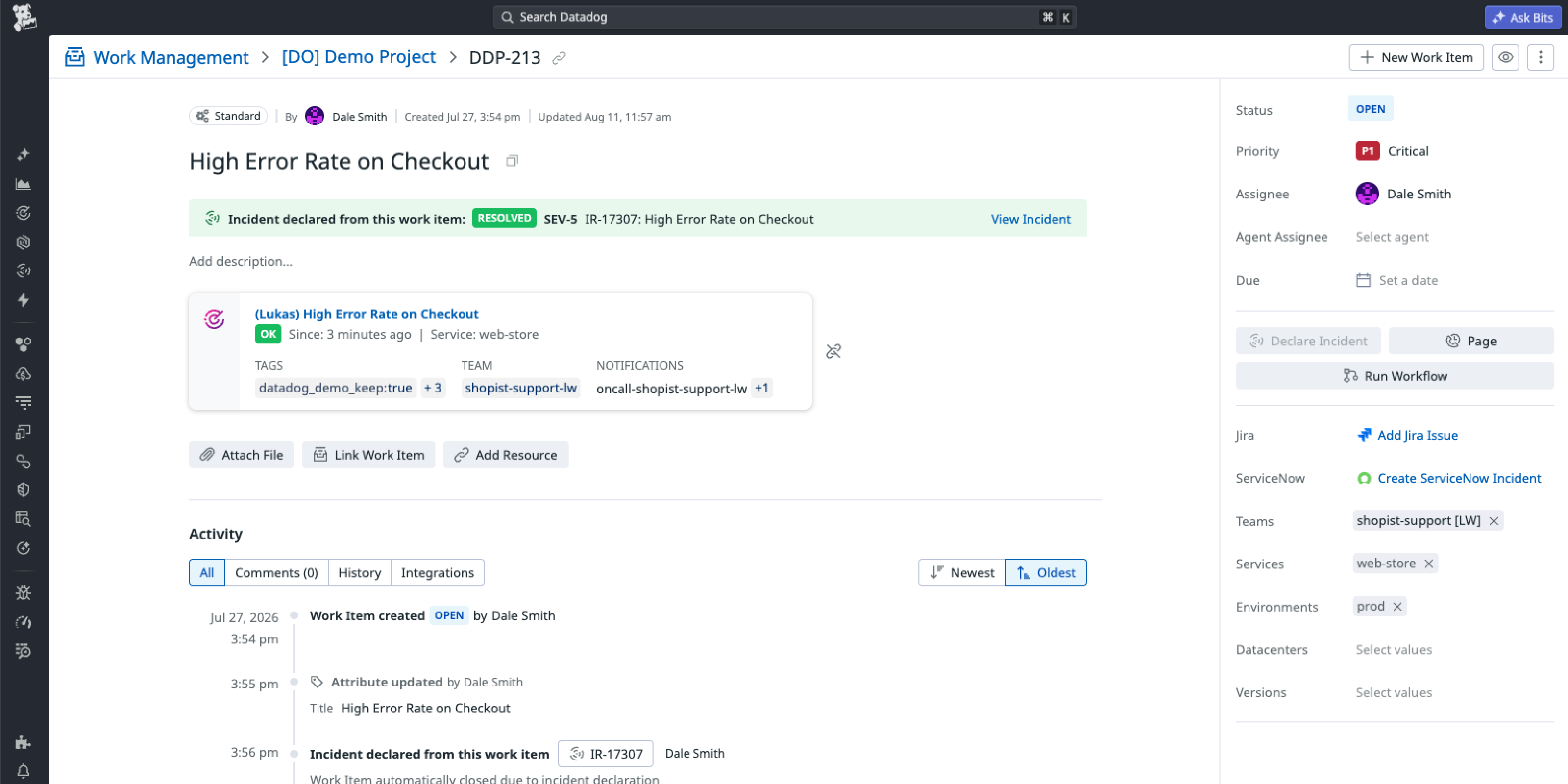The width and height of the screenshot is (1568, 784).
Task: Open the Standard work item type selector
Action: (x=228, y=116)
